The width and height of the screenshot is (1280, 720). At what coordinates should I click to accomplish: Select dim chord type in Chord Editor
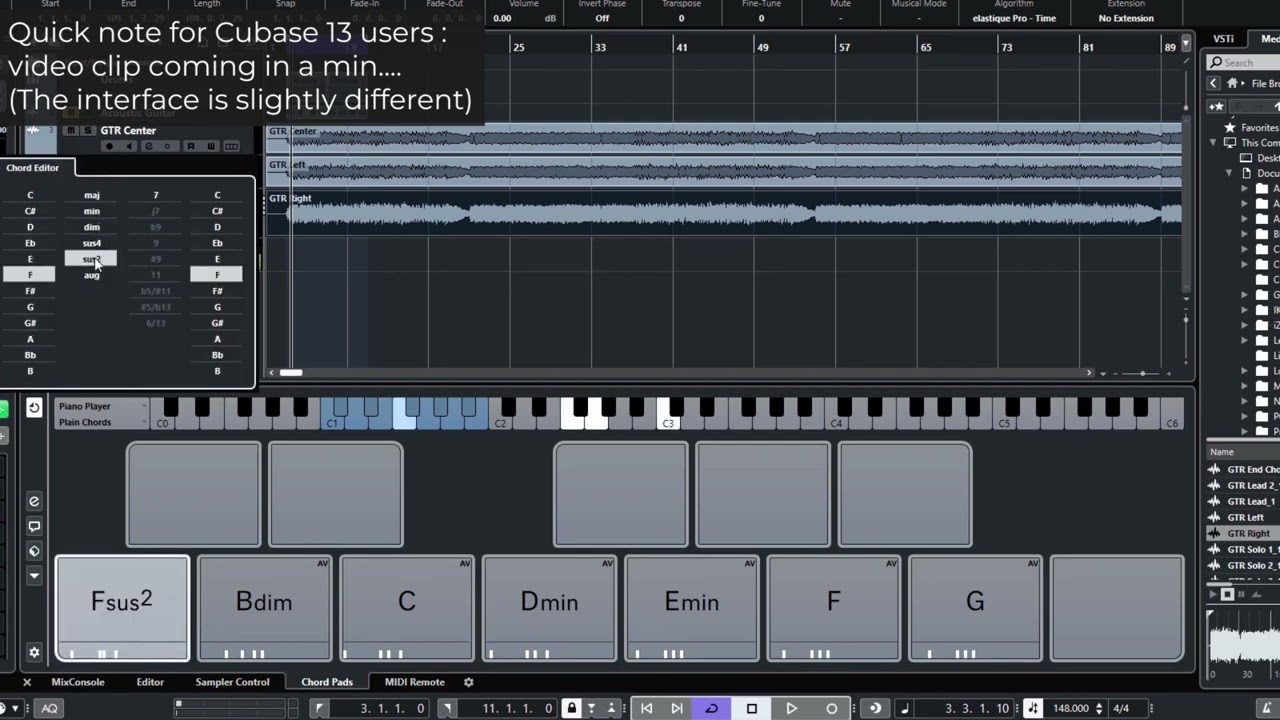pyautogui.click(x=92, y=227)
